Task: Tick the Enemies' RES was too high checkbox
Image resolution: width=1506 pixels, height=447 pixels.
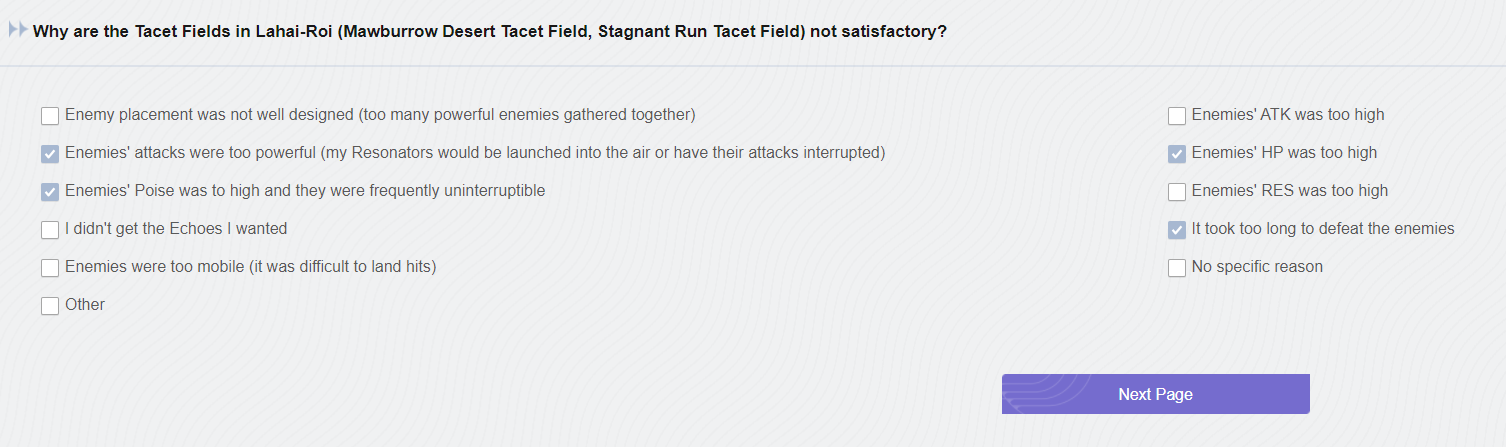Action: [x=1177, y=192]
